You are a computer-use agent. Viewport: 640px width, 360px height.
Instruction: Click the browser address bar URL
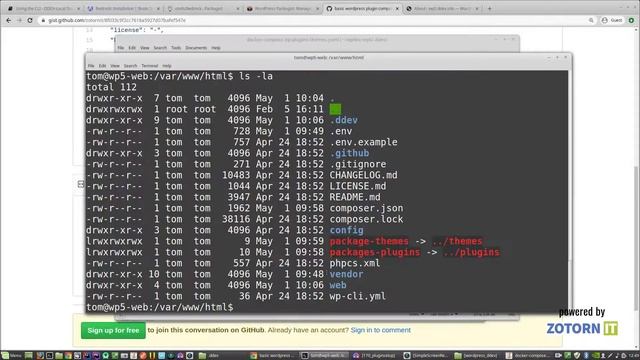pyautogui.click(x=117, y=20)
